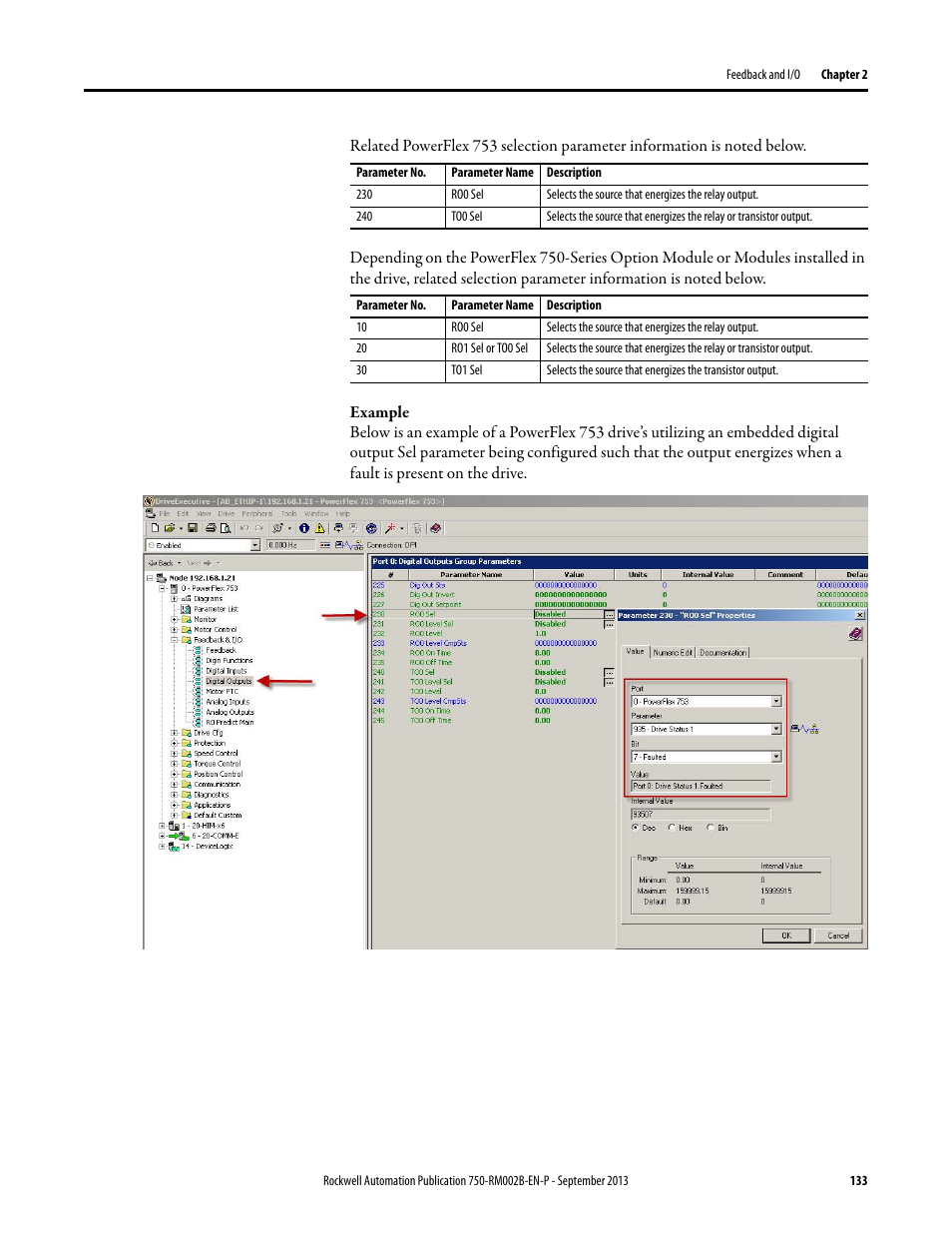Expand the Diagnostics folder

click(175, 795)
